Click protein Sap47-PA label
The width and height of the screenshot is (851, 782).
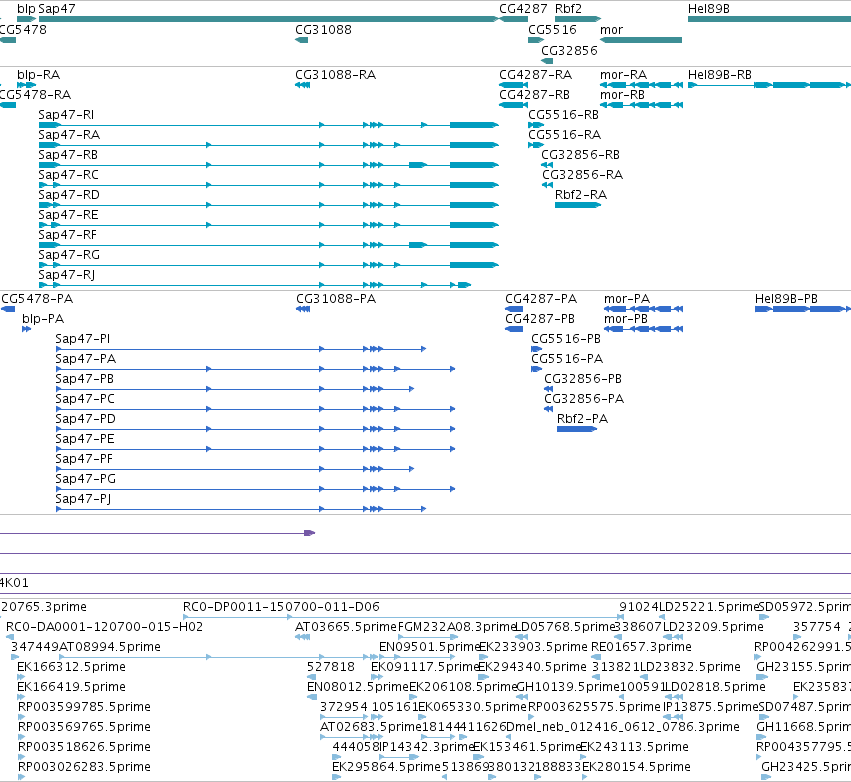[86, 359]
